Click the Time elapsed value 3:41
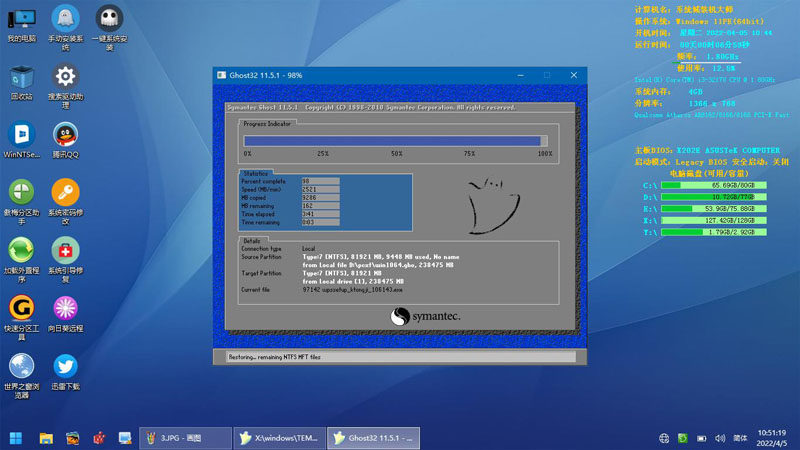 320,214
